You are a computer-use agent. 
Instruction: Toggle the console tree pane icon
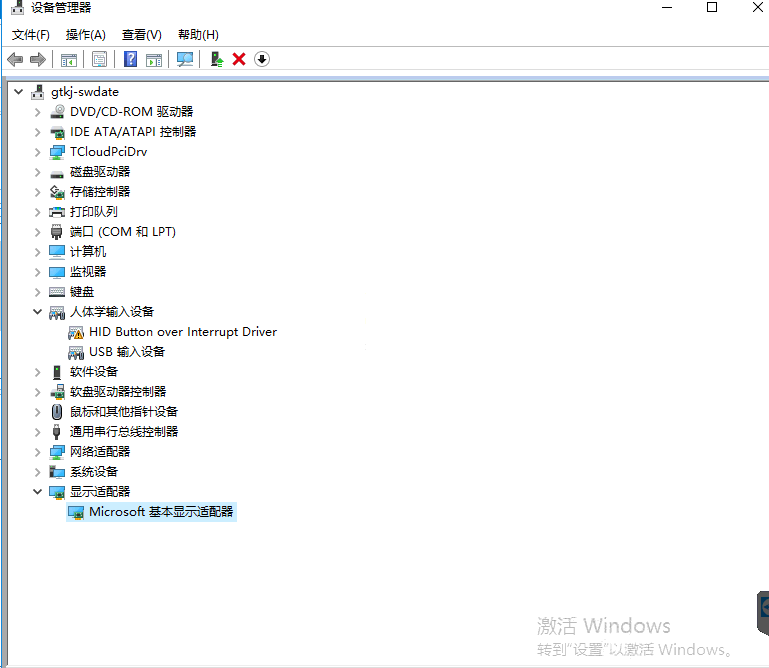[69, 60]
